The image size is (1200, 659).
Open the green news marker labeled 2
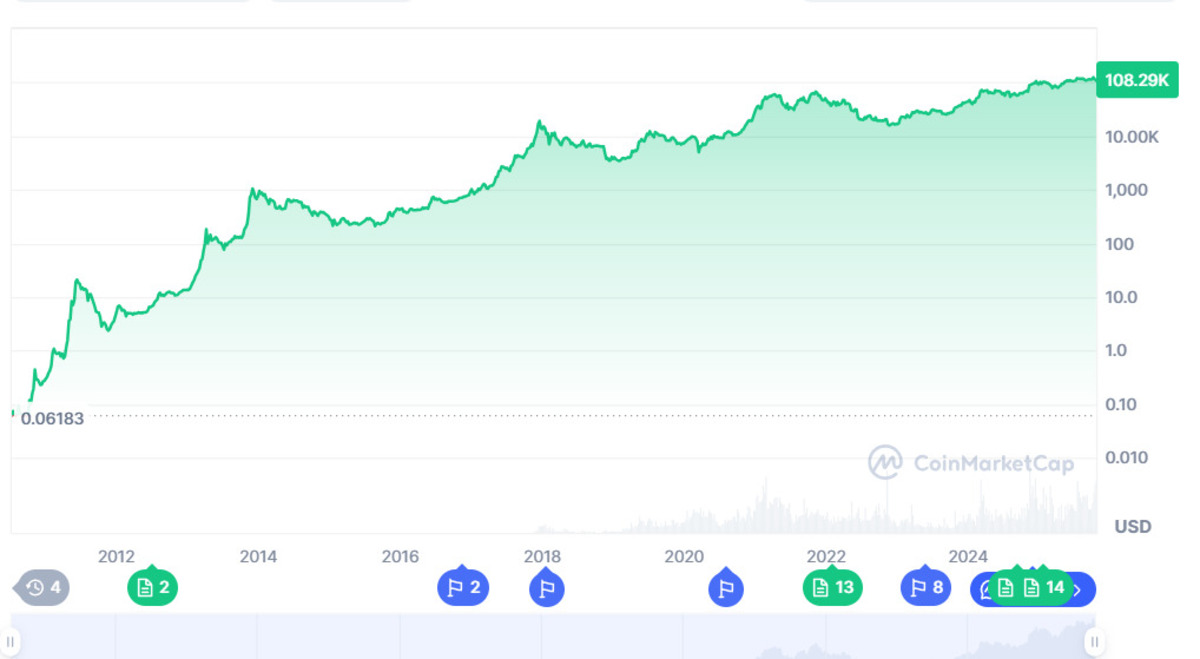click(x=152, y=588)
